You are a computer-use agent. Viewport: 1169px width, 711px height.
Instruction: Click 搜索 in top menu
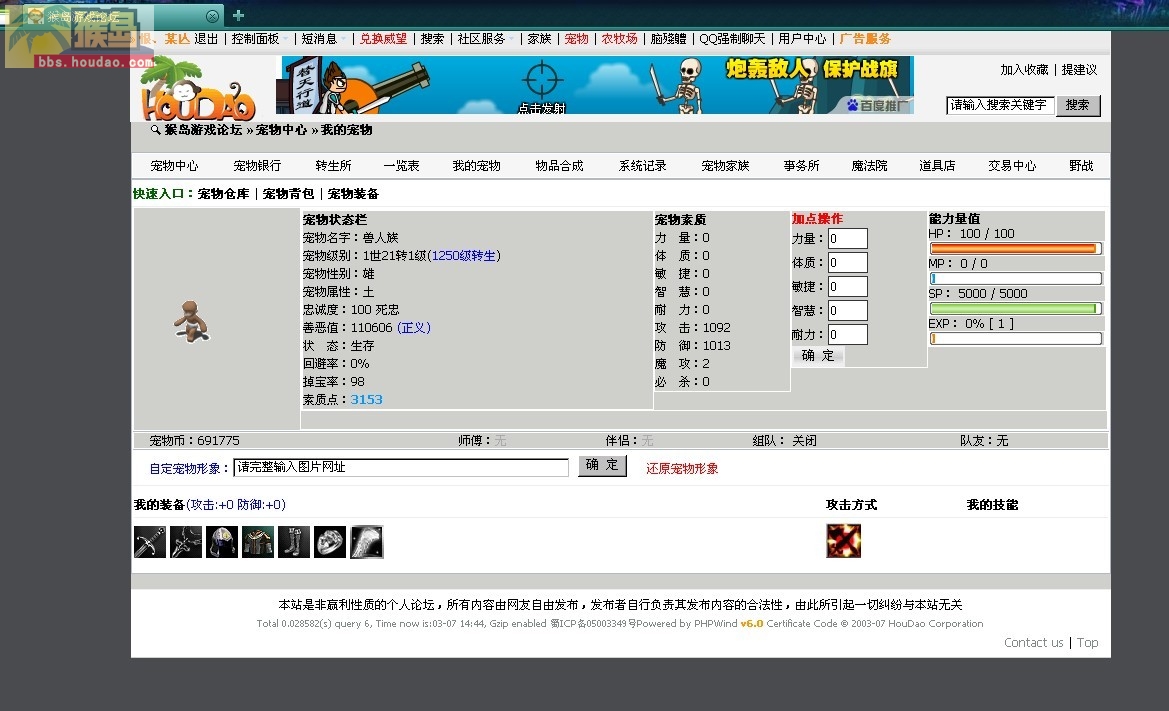click(x=432, y=39)
